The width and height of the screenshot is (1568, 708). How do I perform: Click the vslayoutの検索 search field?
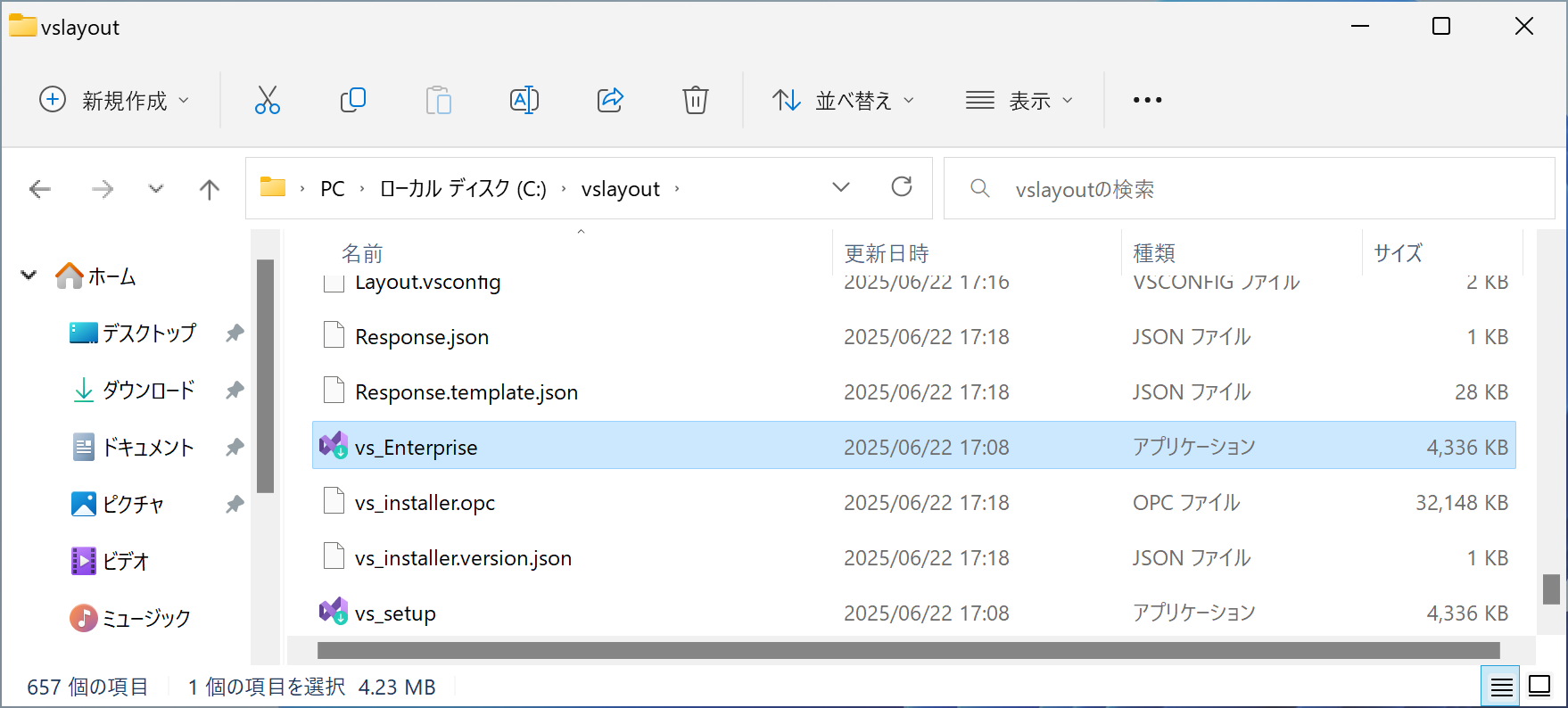pos(1250,188)
